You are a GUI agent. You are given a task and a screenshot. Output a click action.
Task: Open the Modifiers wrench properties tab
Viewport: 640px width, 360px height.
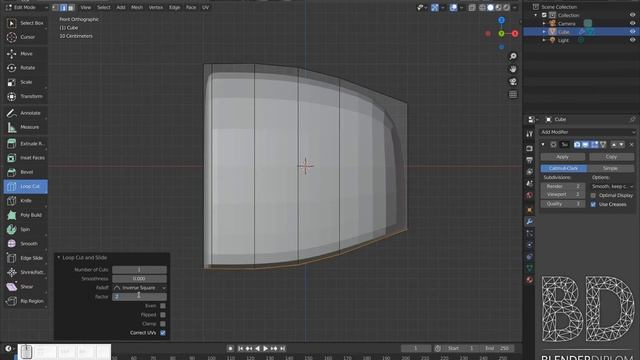pyautogui.click(x=529, y=222)
